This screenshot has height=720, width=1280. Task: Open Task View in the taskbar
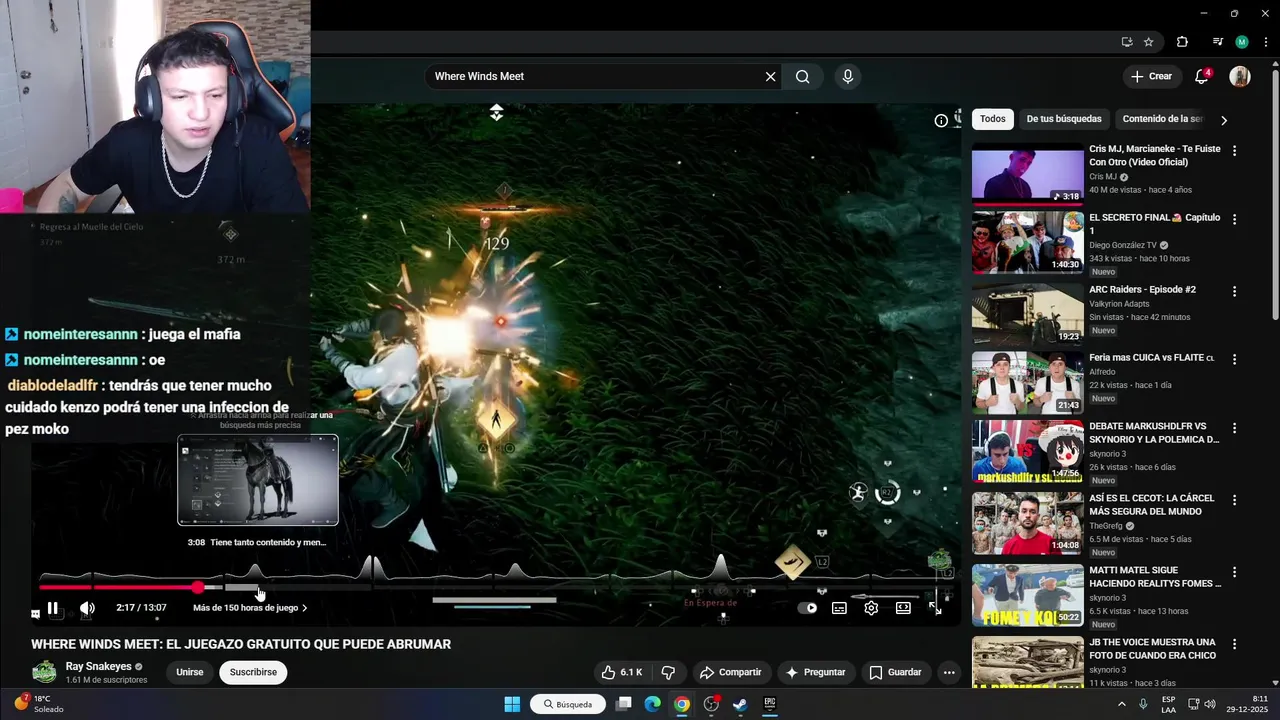click(x=623, y=704)
